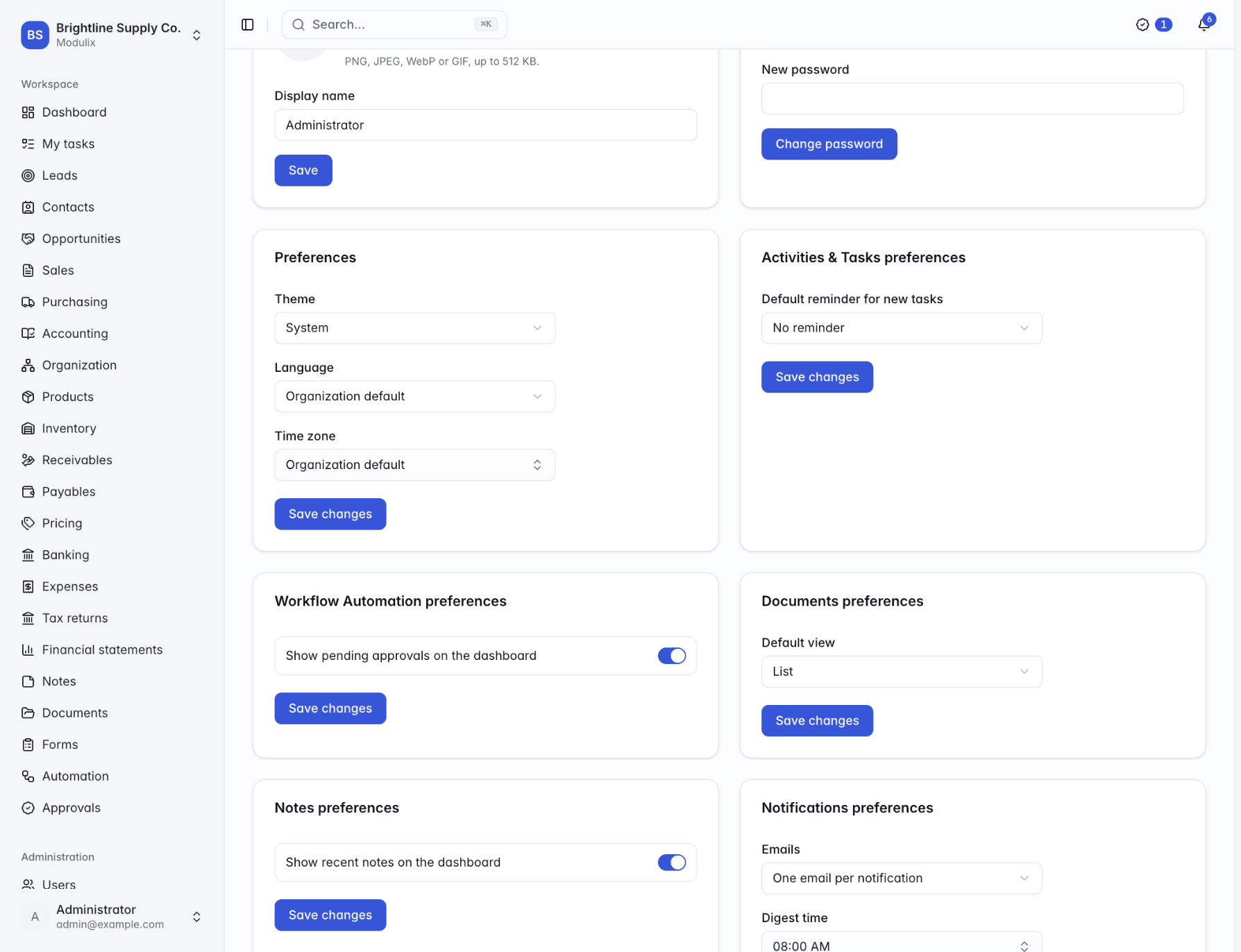1241x952 pixels.
Task: Toggle Show recent notes on the dashboard
Action: [x=671, y=862]
